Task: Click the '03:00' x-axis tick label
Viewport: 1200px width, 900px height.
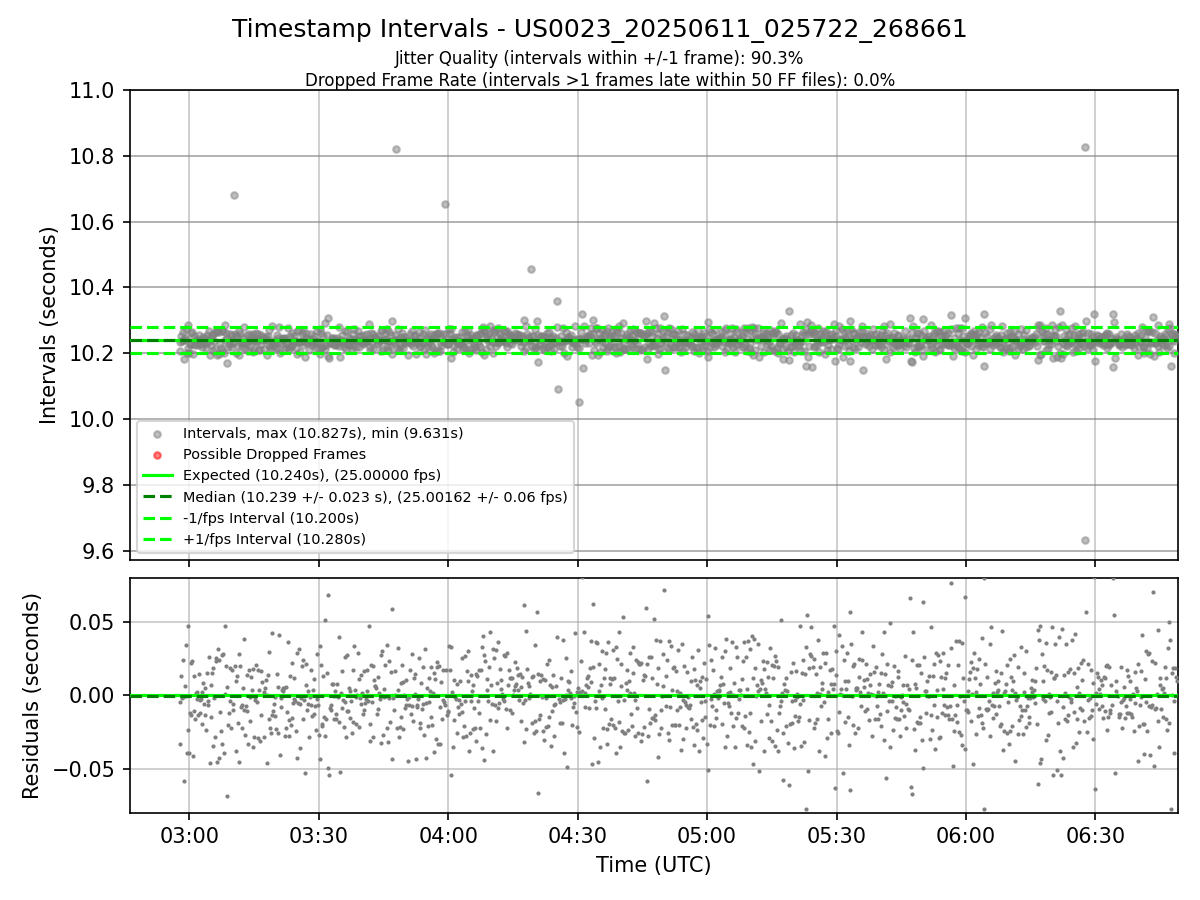Action: pos(189,835)
